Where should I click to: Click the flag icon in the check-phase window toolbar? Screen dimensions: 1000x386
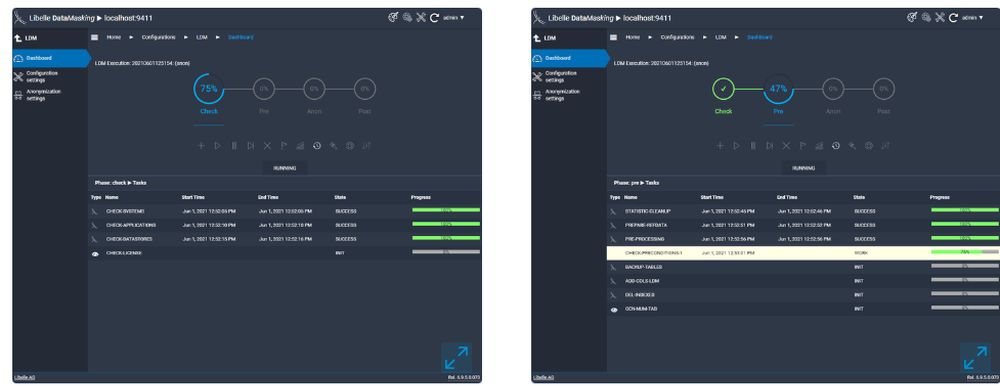(284, 145)
